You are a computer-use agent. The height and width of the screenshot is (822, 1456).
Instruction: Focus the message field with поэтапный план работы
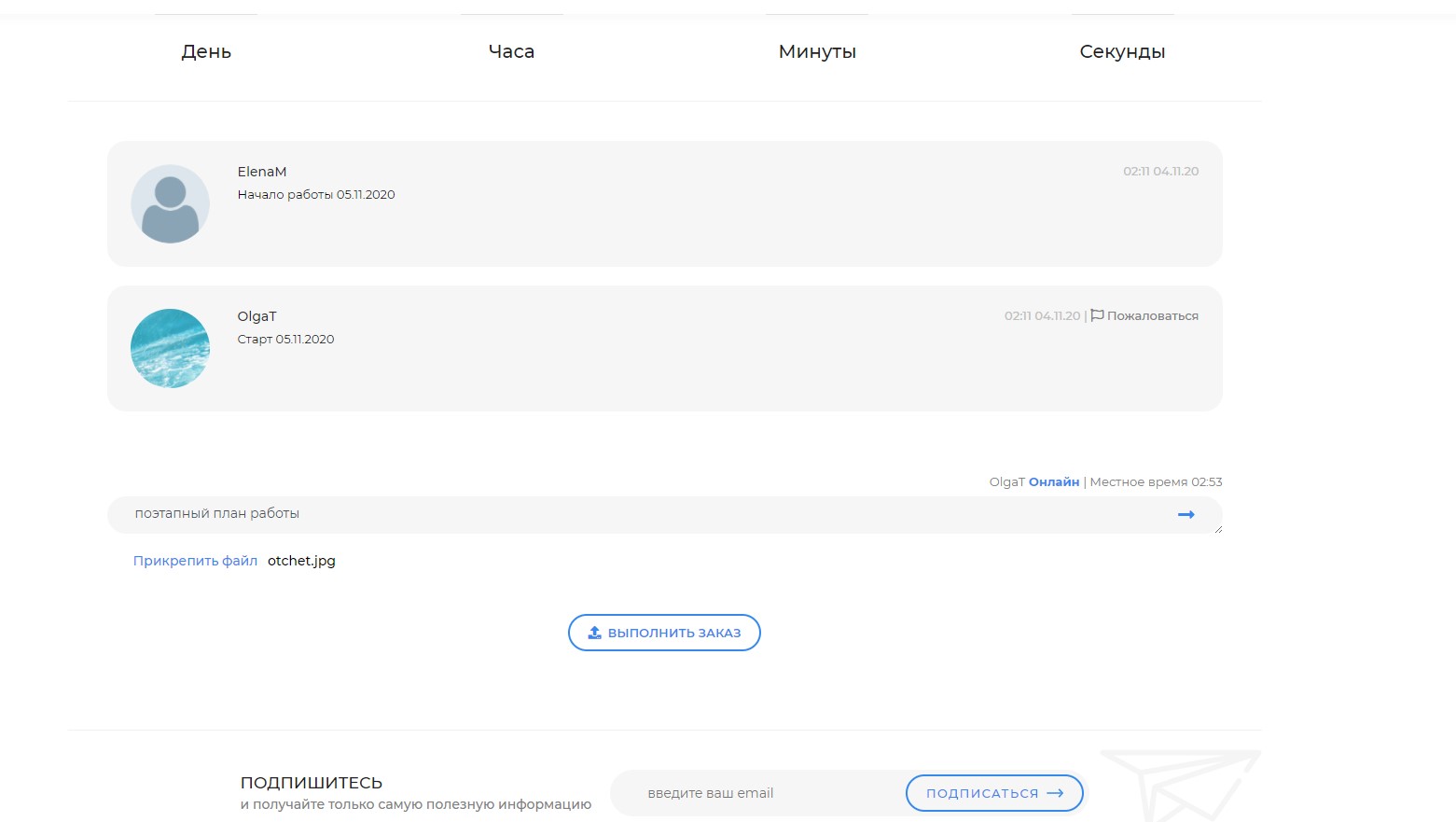644,514
